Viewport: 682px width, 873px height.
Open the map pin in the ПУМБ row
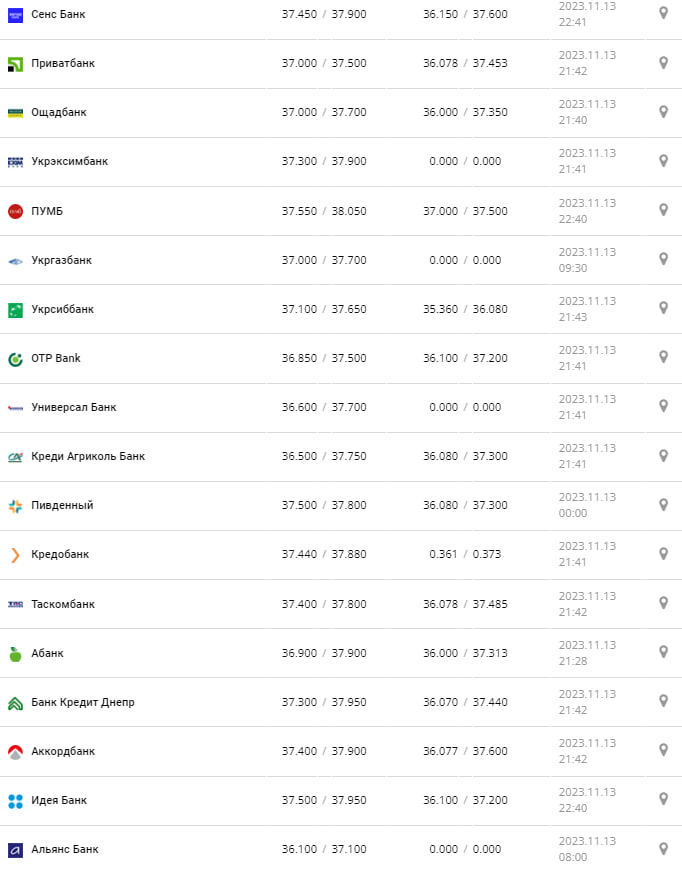(x=662, y=210)
